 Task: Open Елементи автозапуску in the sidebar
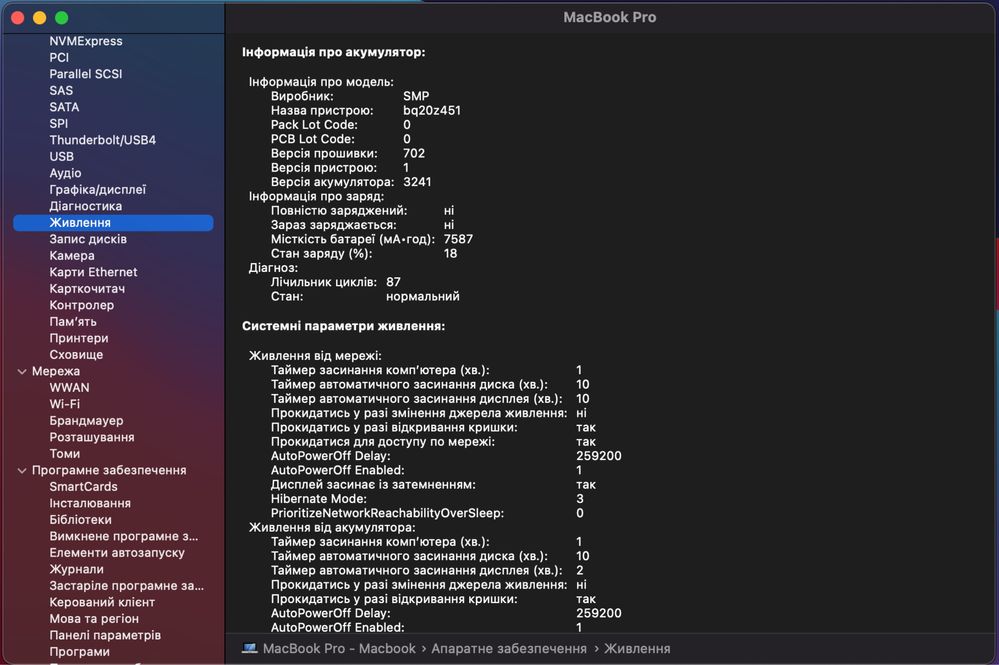pyautogui.click(x=117, y=554)
